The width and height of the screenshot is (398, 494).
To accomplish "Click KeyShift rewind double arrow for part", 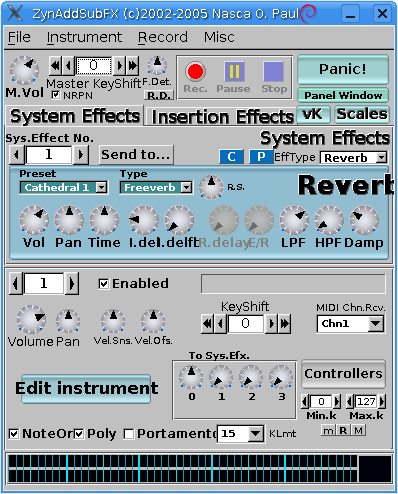I will click(207, 323).
